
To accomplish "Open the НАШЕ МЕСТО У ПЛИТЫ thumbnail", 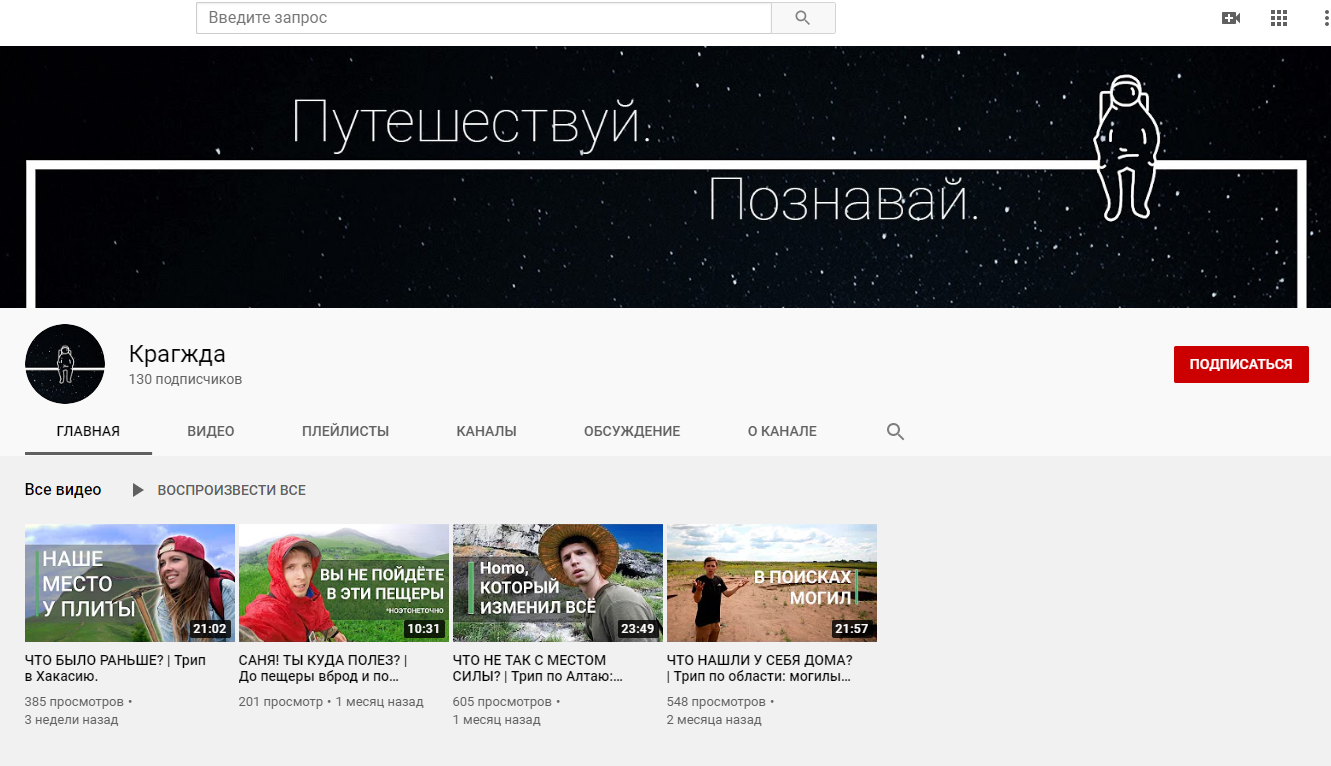I will pos(130,582).
